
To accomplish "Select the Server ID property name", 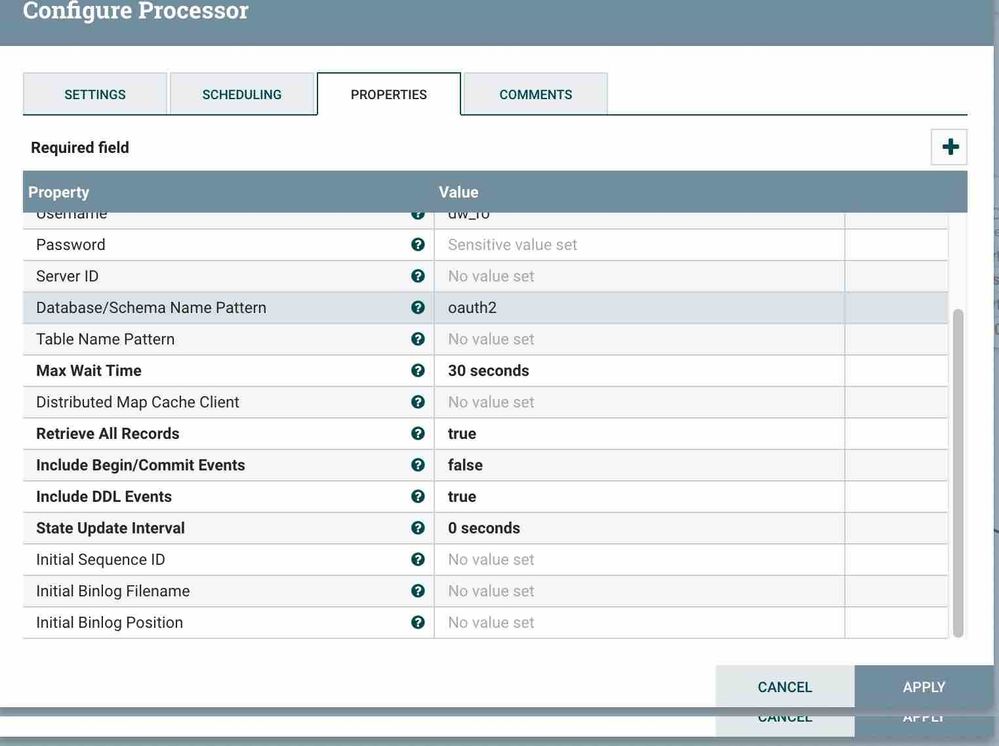I will (68, 276).
